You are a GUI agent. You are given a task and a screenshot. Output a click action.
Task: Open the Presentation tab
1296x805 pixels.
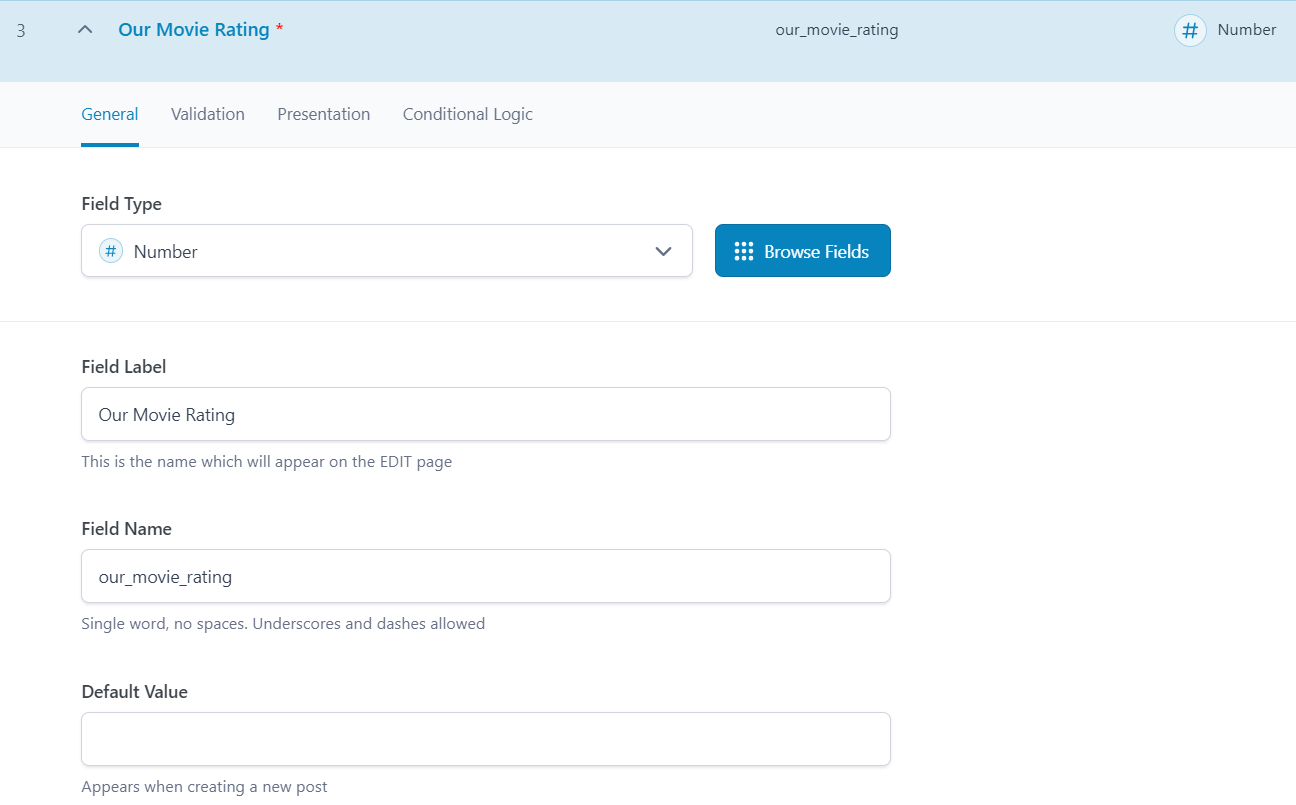click(x=324, y=114)
